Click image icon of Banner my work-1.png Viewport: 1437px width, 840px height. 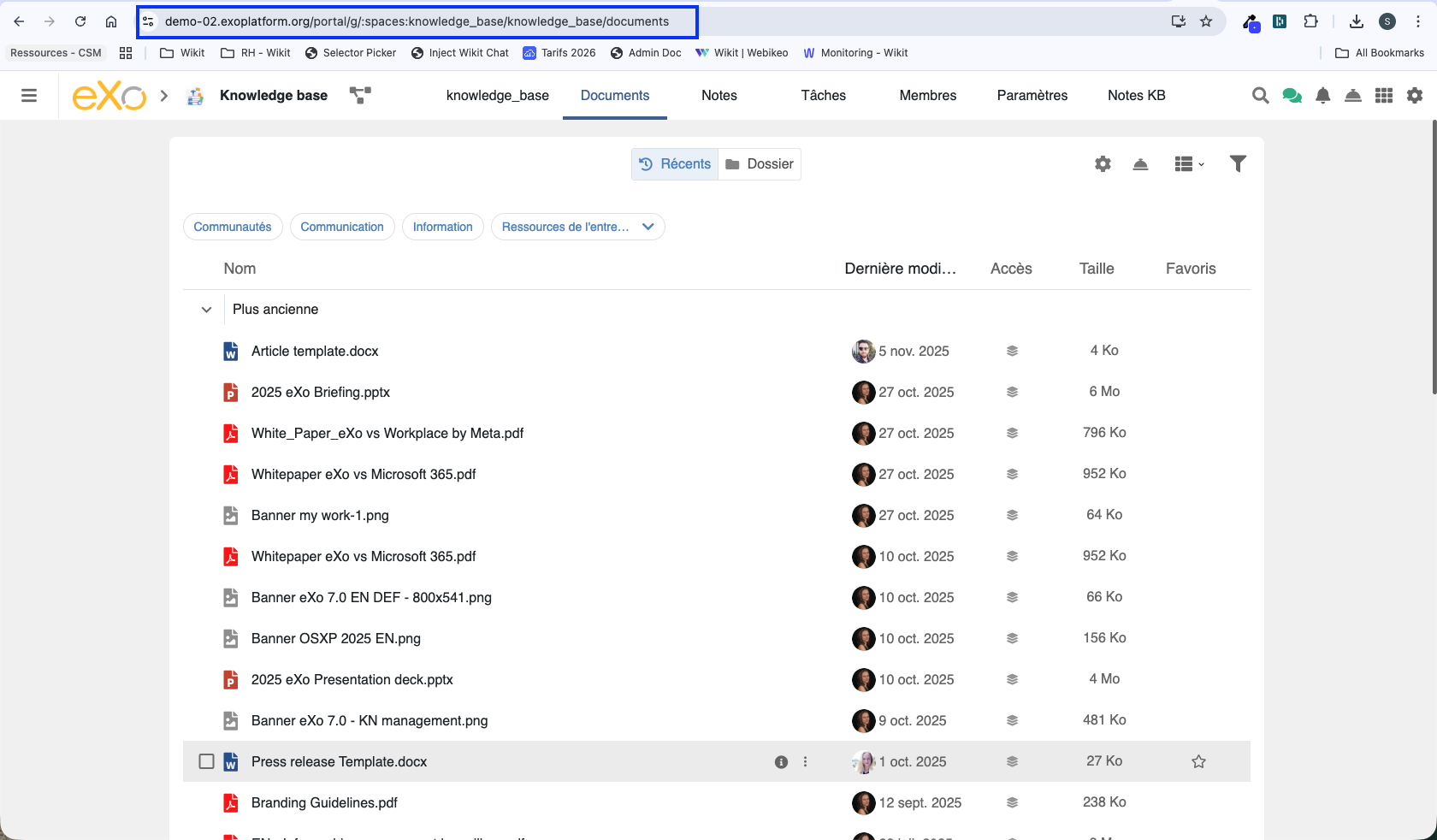231,516
